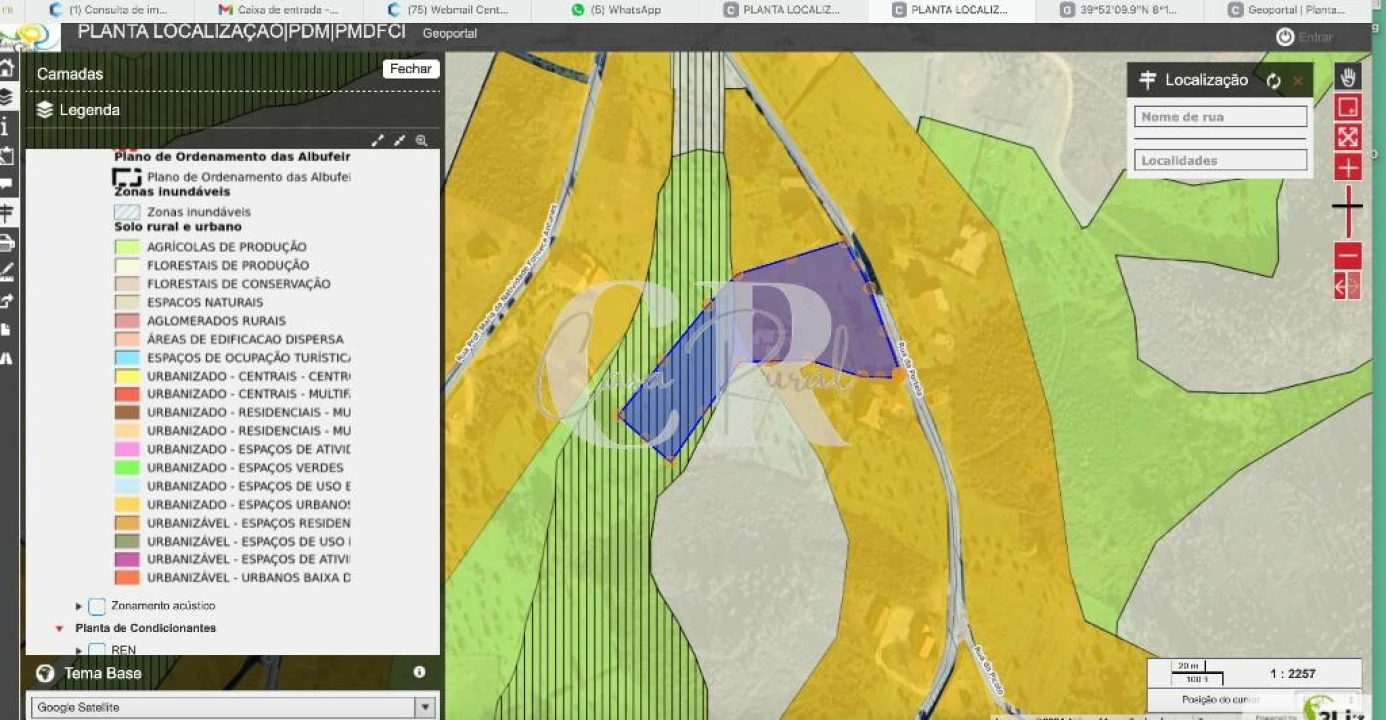Zoom to full map extent
Viewport: 1386px width, 720px height.
point(1347,137)
